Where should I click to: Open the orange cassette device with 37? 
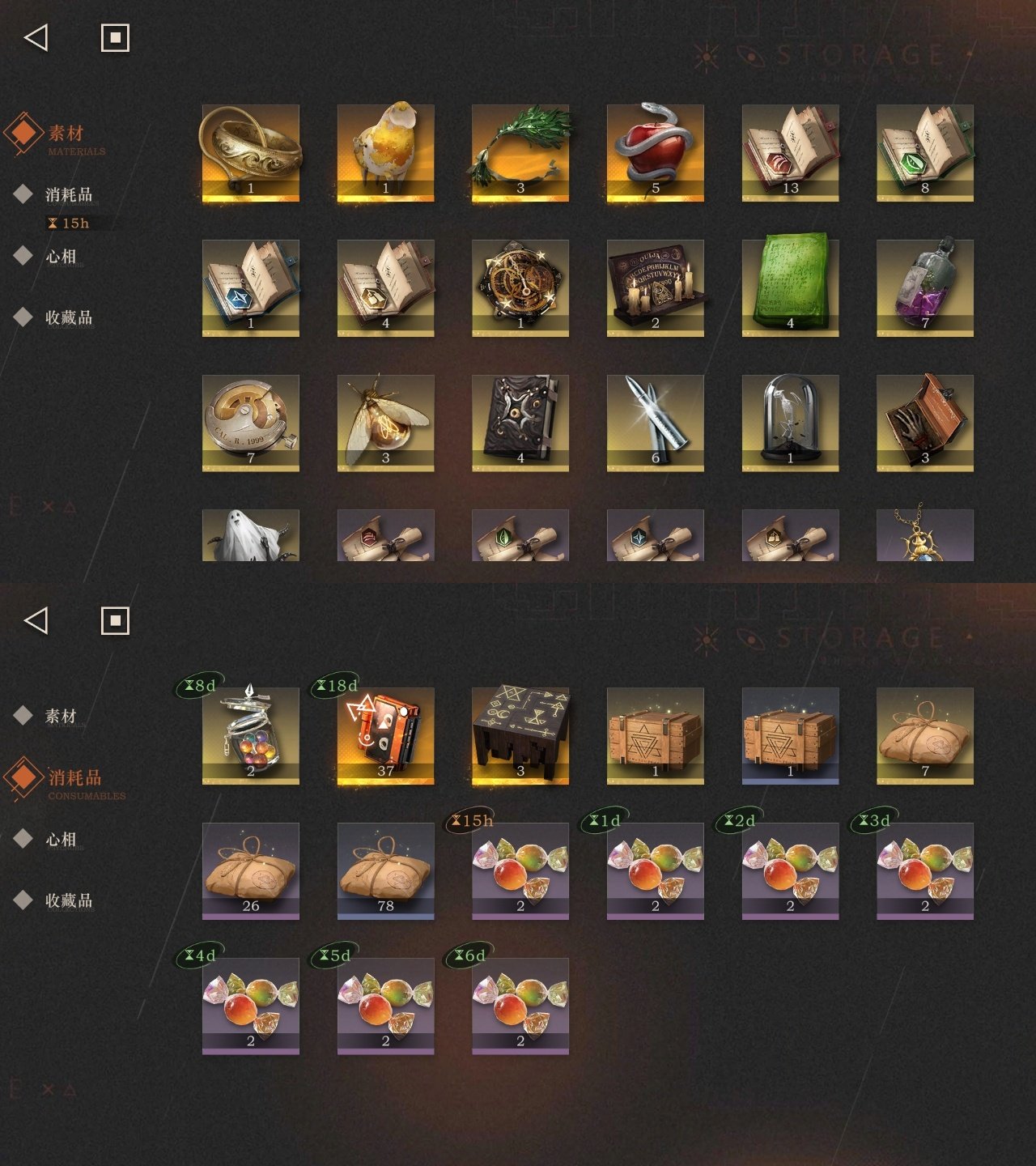(x=386, y=736)
